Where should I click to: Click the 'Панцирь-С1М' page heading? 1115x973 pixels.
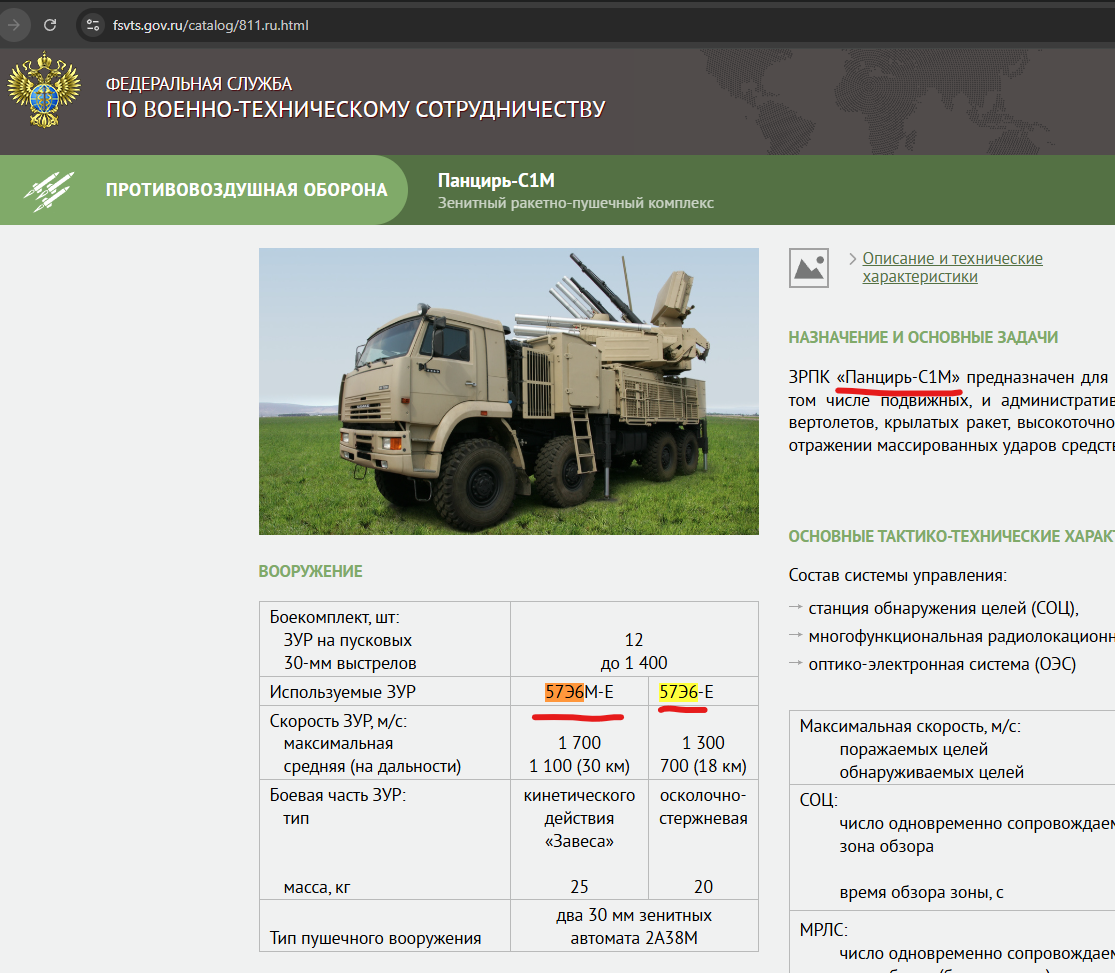pos(496,181)
